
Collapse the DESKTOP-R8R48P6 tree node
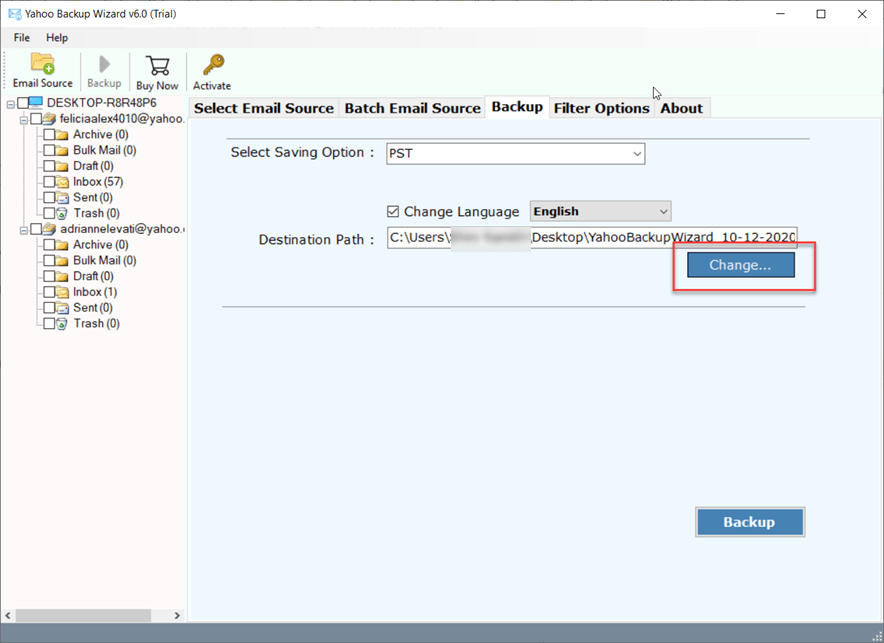pyautogui.click(x=11, y=104)
